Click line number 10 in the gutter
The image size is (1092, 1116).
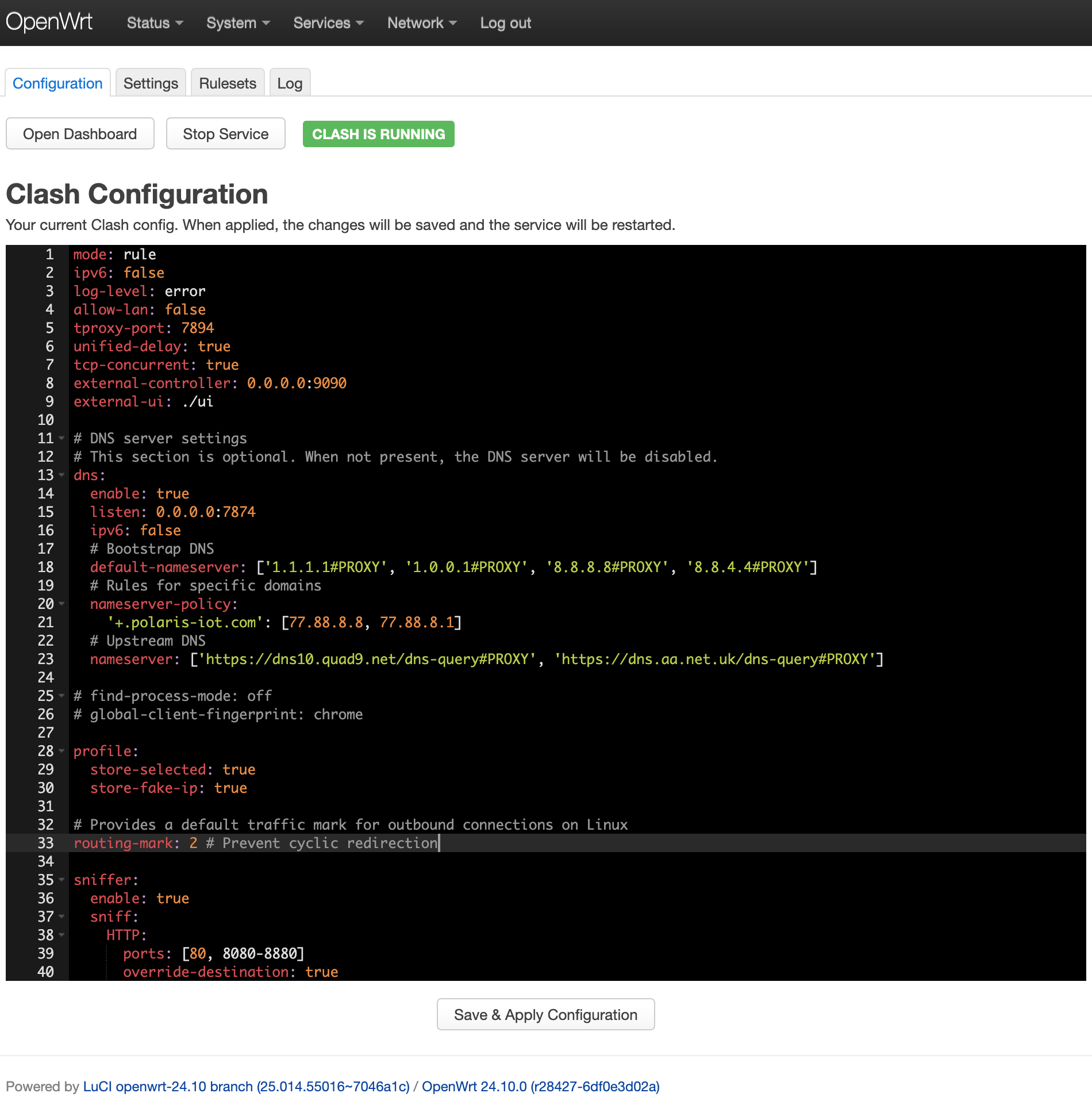click(x=46, y=420)
